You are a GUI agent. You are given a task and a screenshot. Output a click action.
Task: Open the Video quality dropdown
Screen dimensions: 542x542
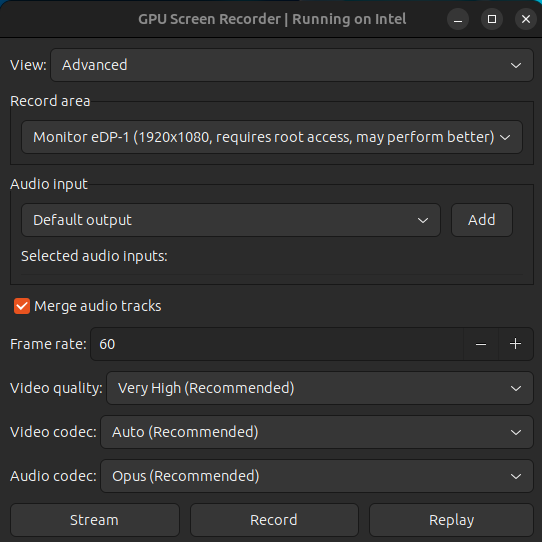[x=320, y=388]
